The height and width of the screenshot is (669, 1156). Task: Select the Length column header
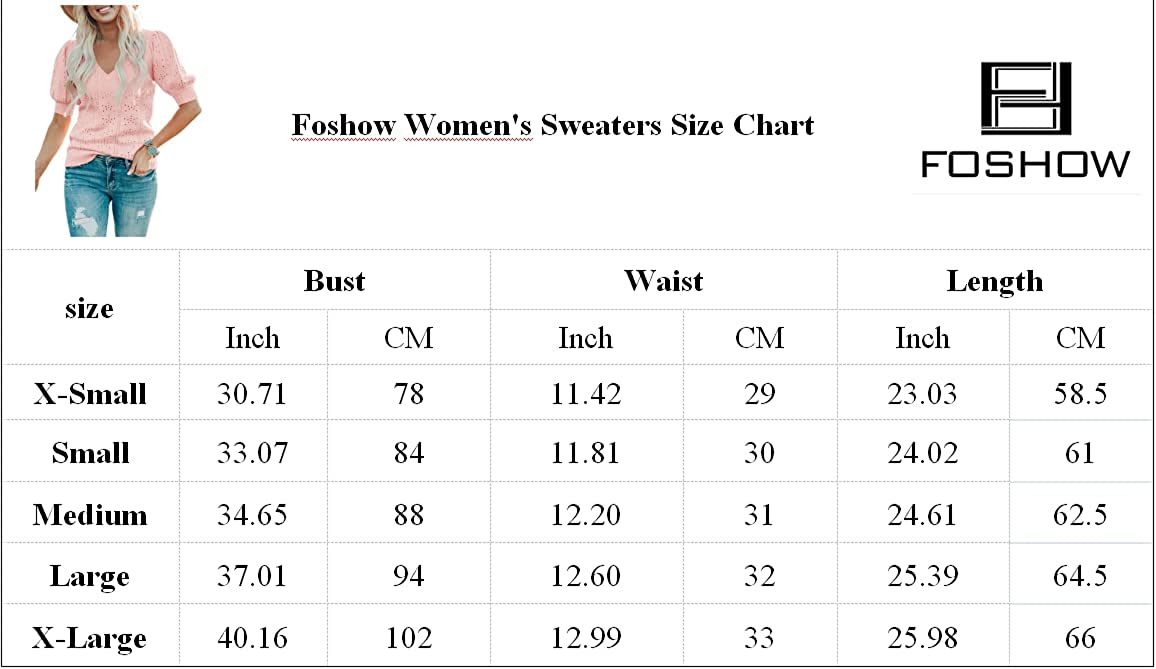(994, 282)
